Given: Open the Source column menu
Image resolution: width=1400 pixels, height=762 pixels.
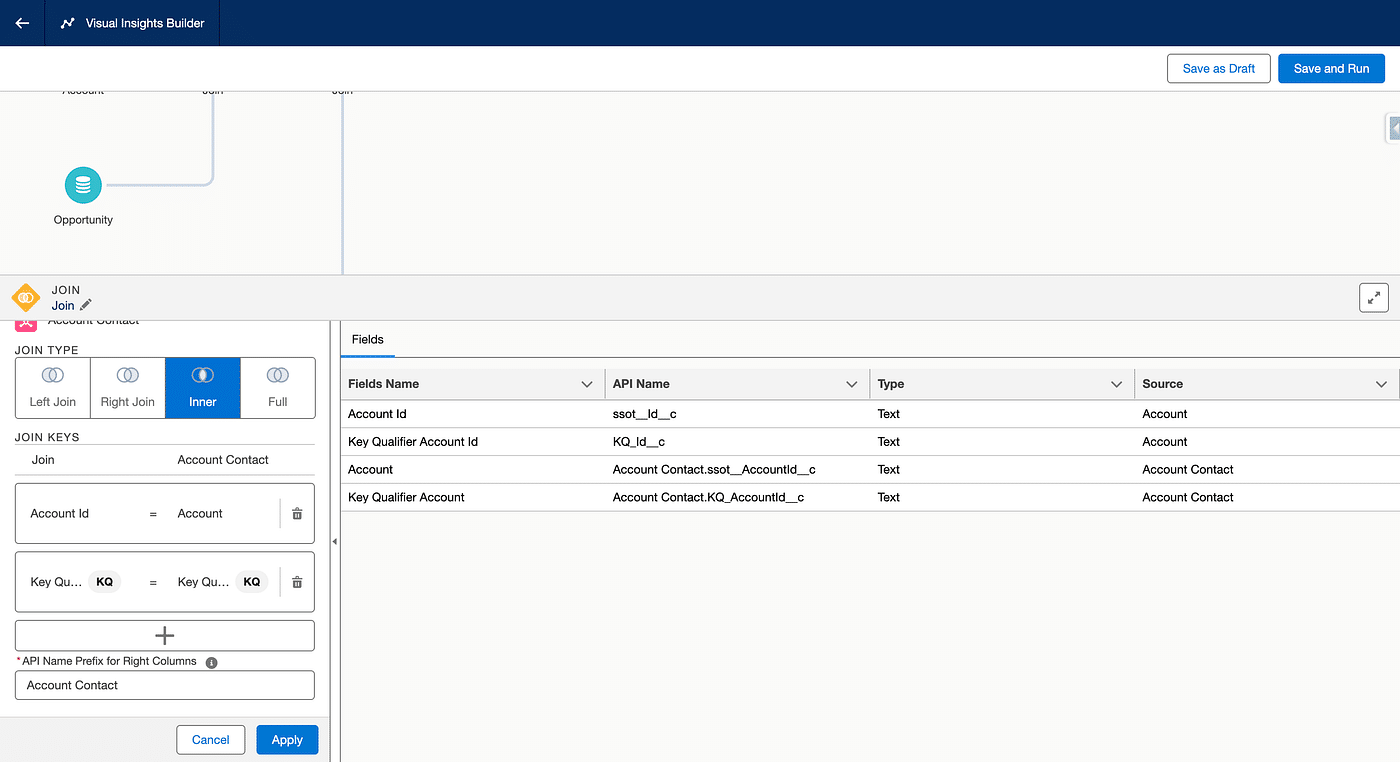Looking at the screenshot, I should click(1381, 384).
